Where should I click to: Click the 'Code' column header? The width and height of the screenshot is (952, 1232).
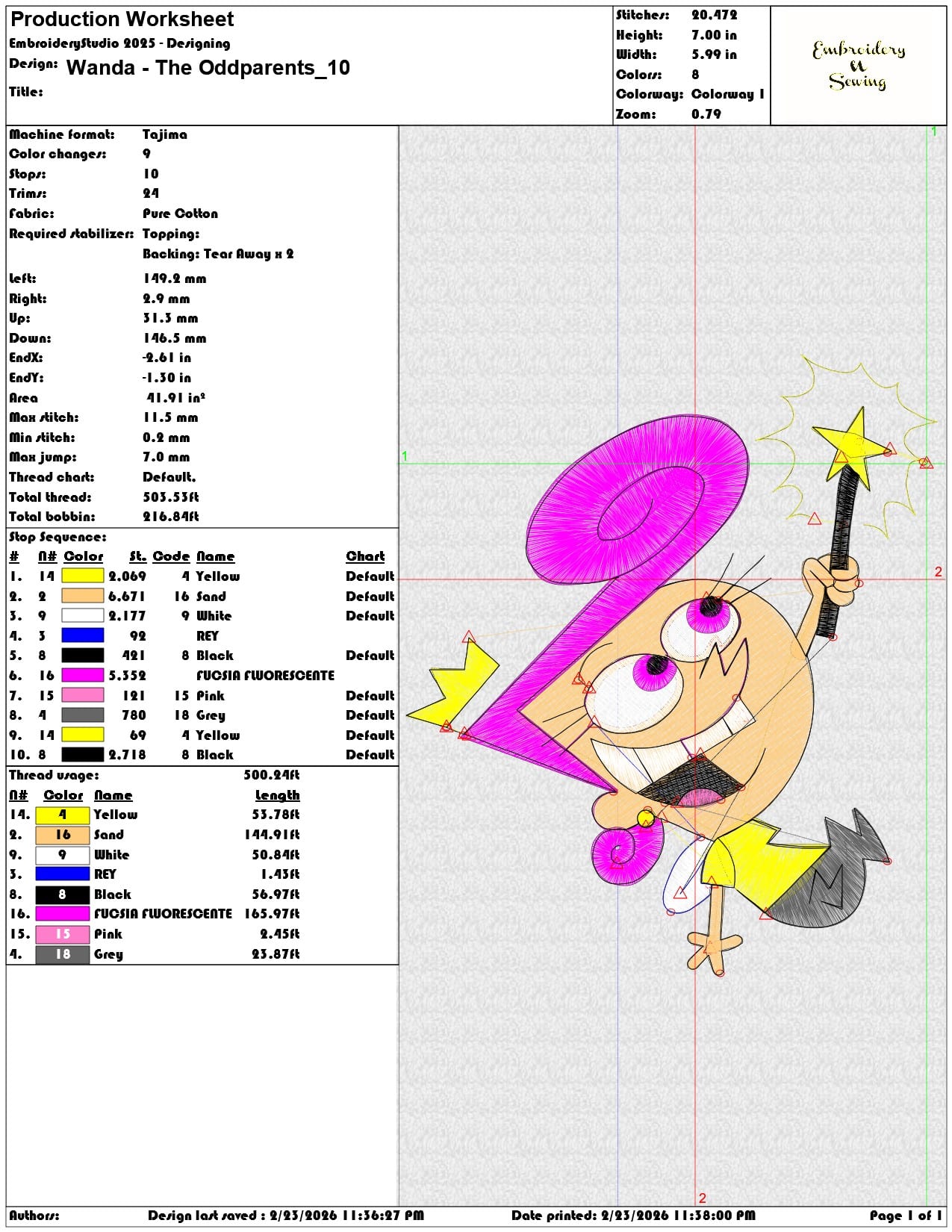point(171,556)
